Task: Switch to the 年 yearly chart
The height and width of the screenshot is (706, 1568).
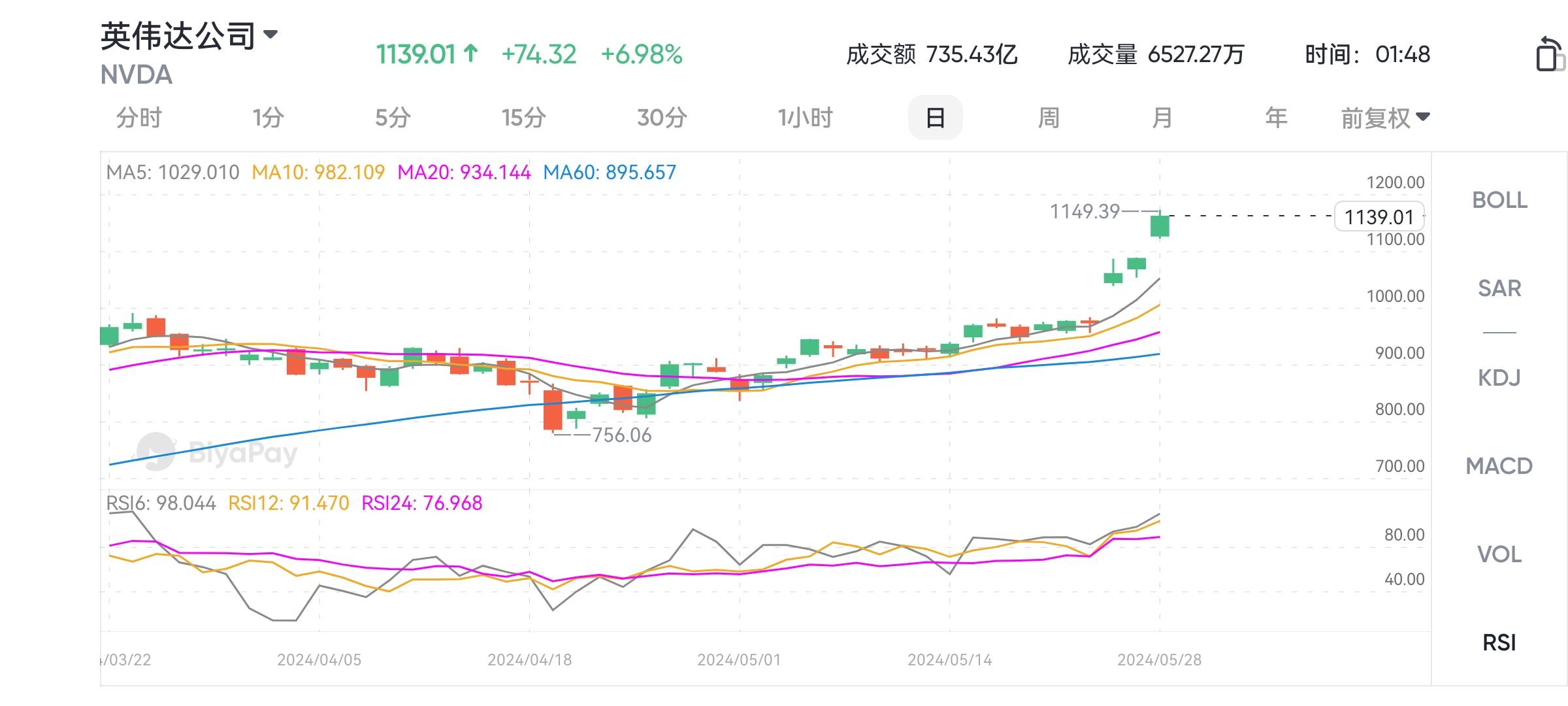Action: coord(1276,118)
